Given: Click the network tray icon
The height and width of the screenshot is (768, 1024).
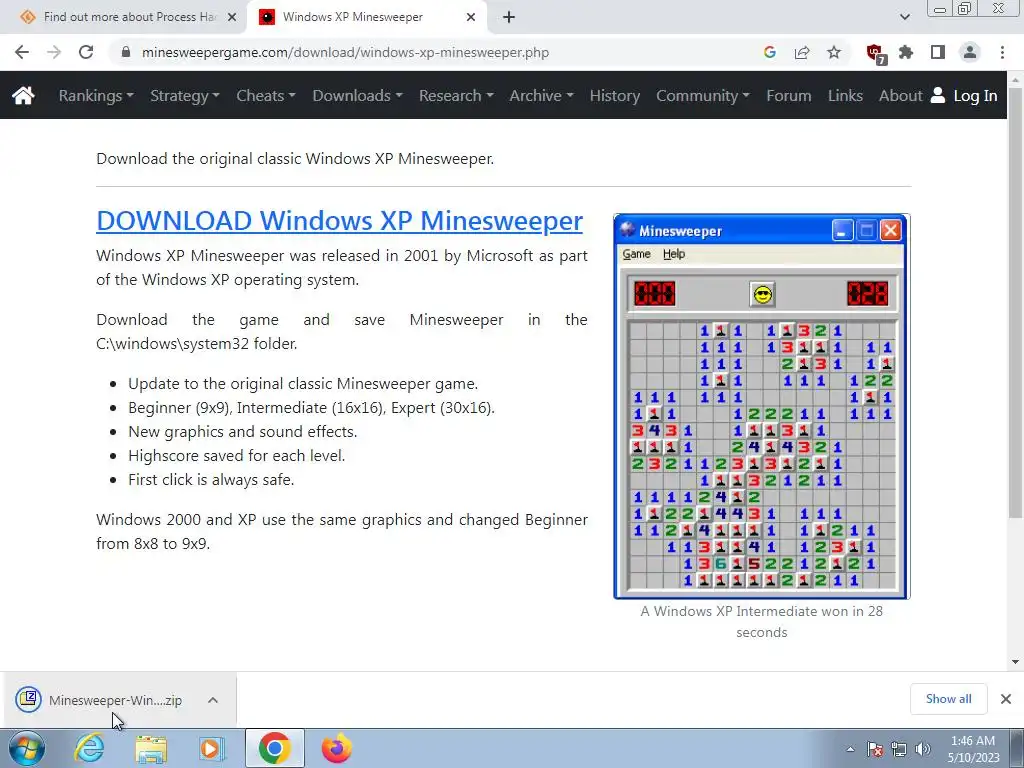Looking at the screenshot, I should [899, 749].
